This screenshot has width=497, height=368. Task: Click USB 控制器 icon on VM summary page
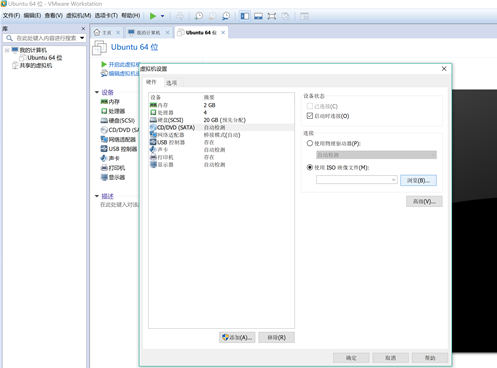[x=104, y=149]
